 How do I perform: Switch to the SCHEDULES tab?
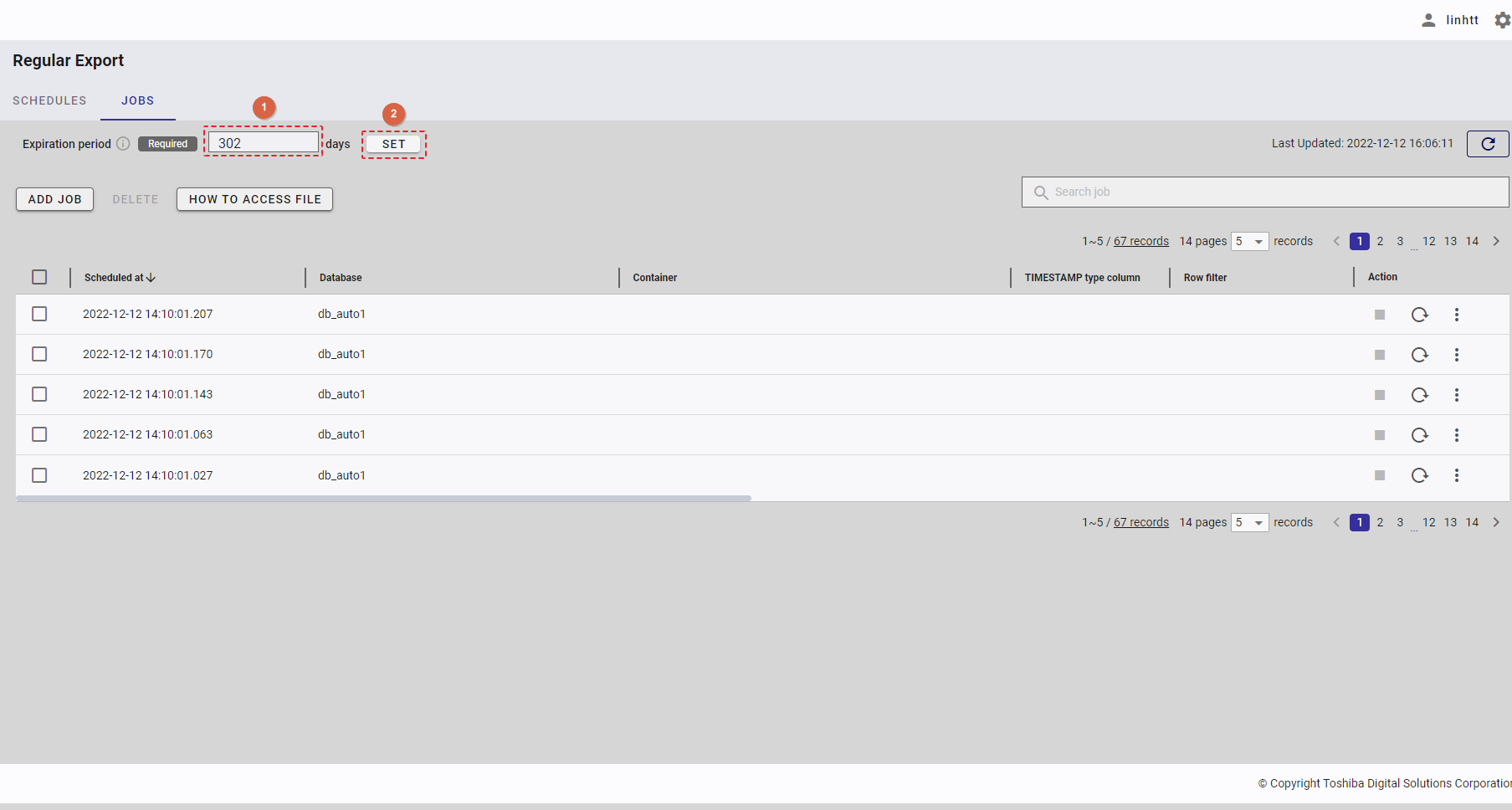pyautogui.click(x=49, y=100)
